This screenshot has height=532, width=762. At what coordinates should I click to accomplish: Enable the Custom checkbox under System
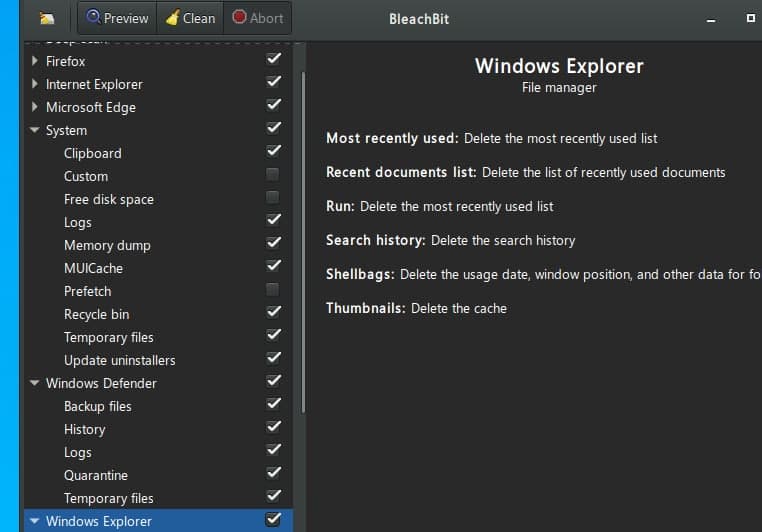click(x=273, y=175)
